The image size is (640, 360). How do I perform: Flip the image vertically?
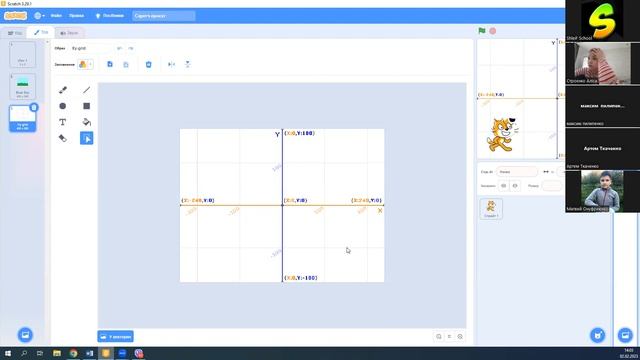[x=187, y=64]
